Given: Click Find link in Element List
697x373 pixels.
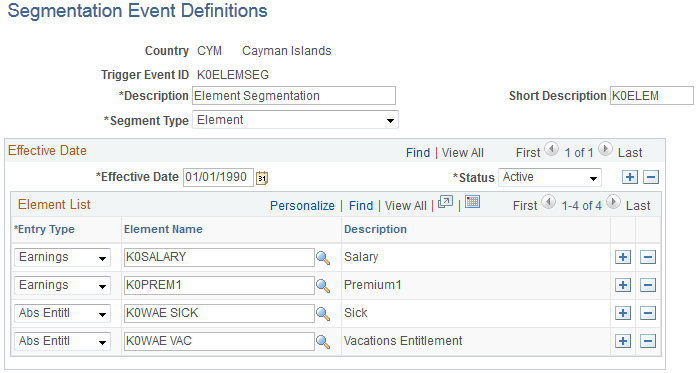Looking at the screenshot, I should point(361,206).
